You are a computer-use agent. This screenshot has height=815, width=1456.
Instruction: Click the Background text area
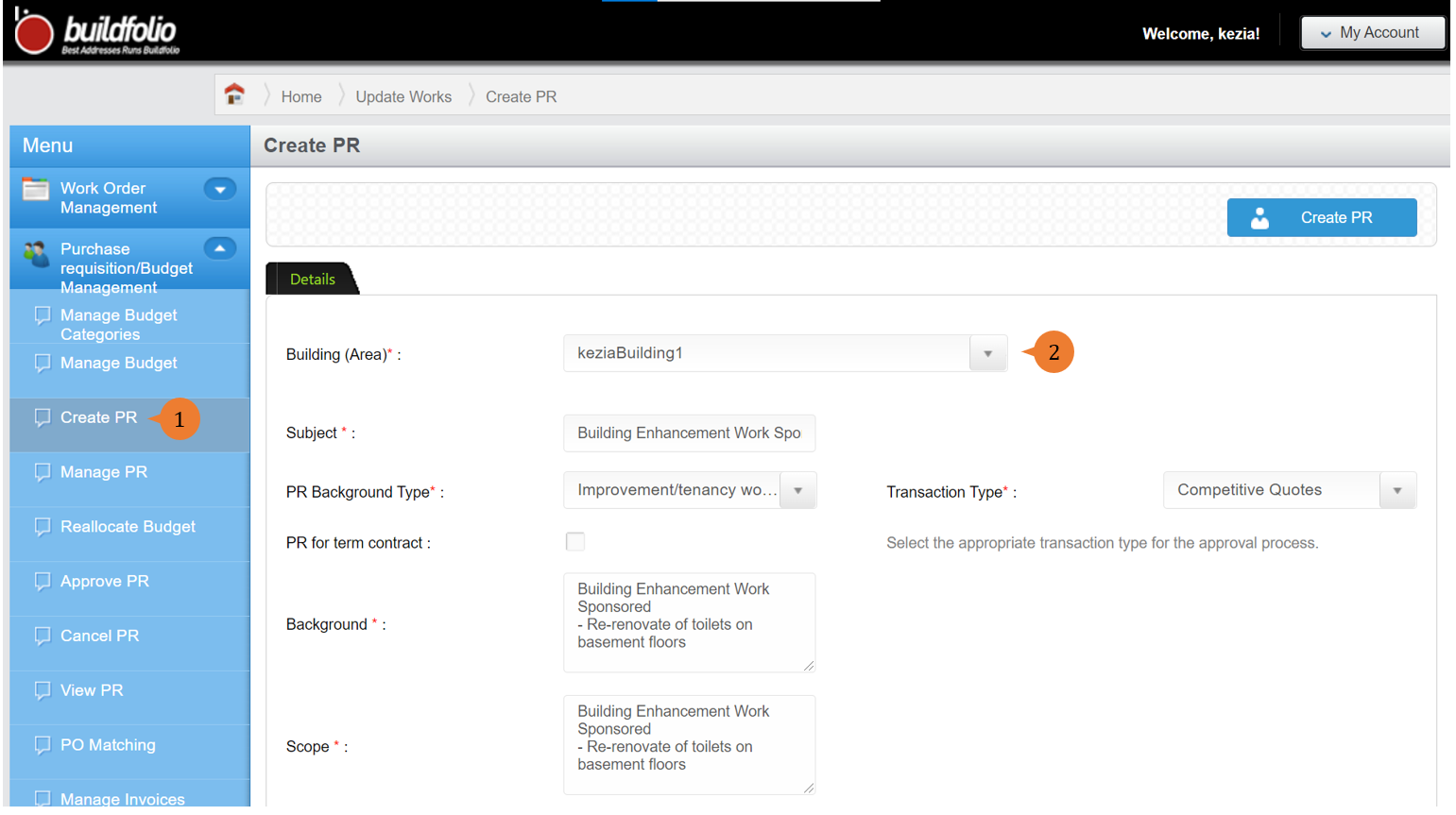tap(690, 622)
